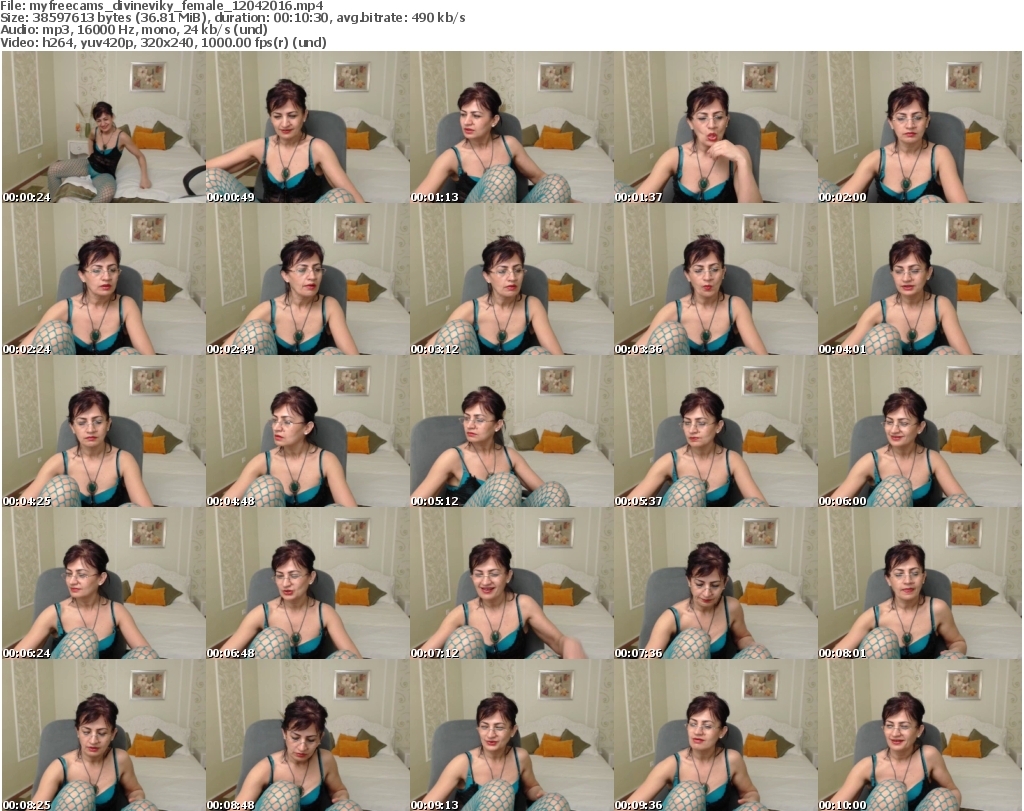Choose the frame stamped 00:09:13
This screenshot has height=811, width=1024.
coord(511,735)
